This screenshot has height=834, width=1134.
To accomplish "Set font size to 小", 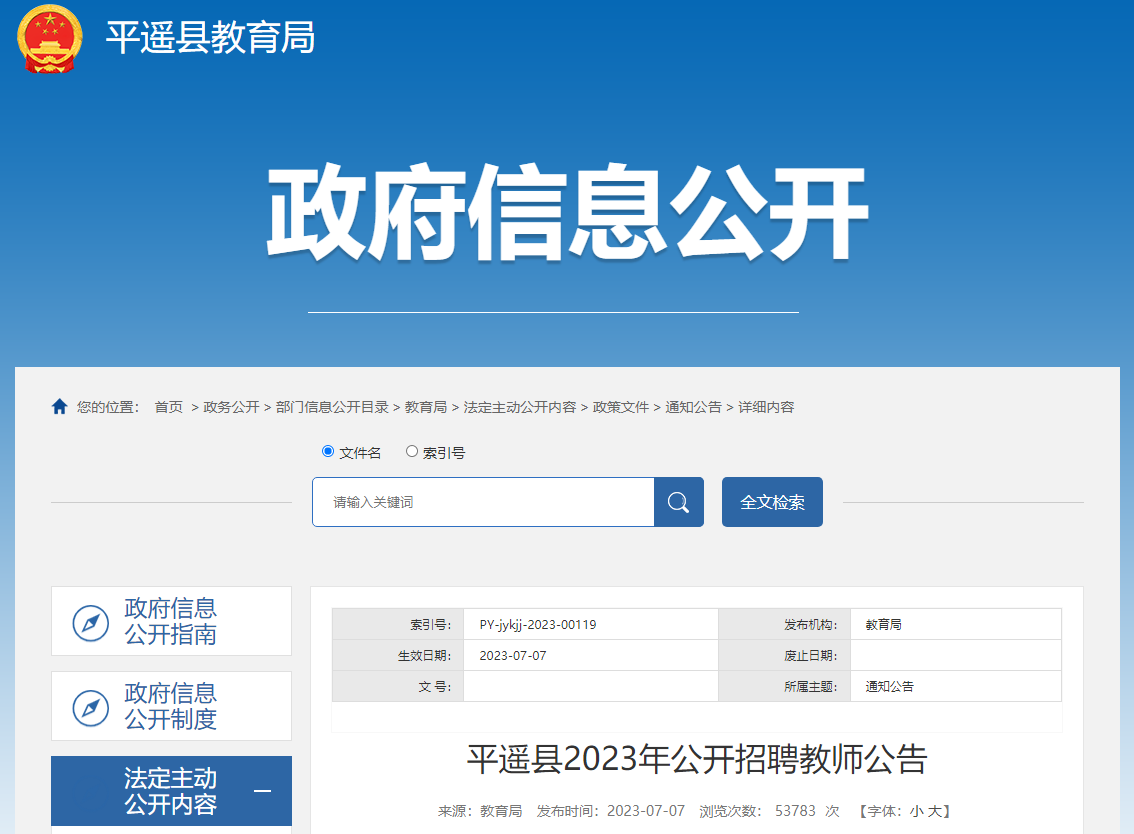I will coord(915,811).
